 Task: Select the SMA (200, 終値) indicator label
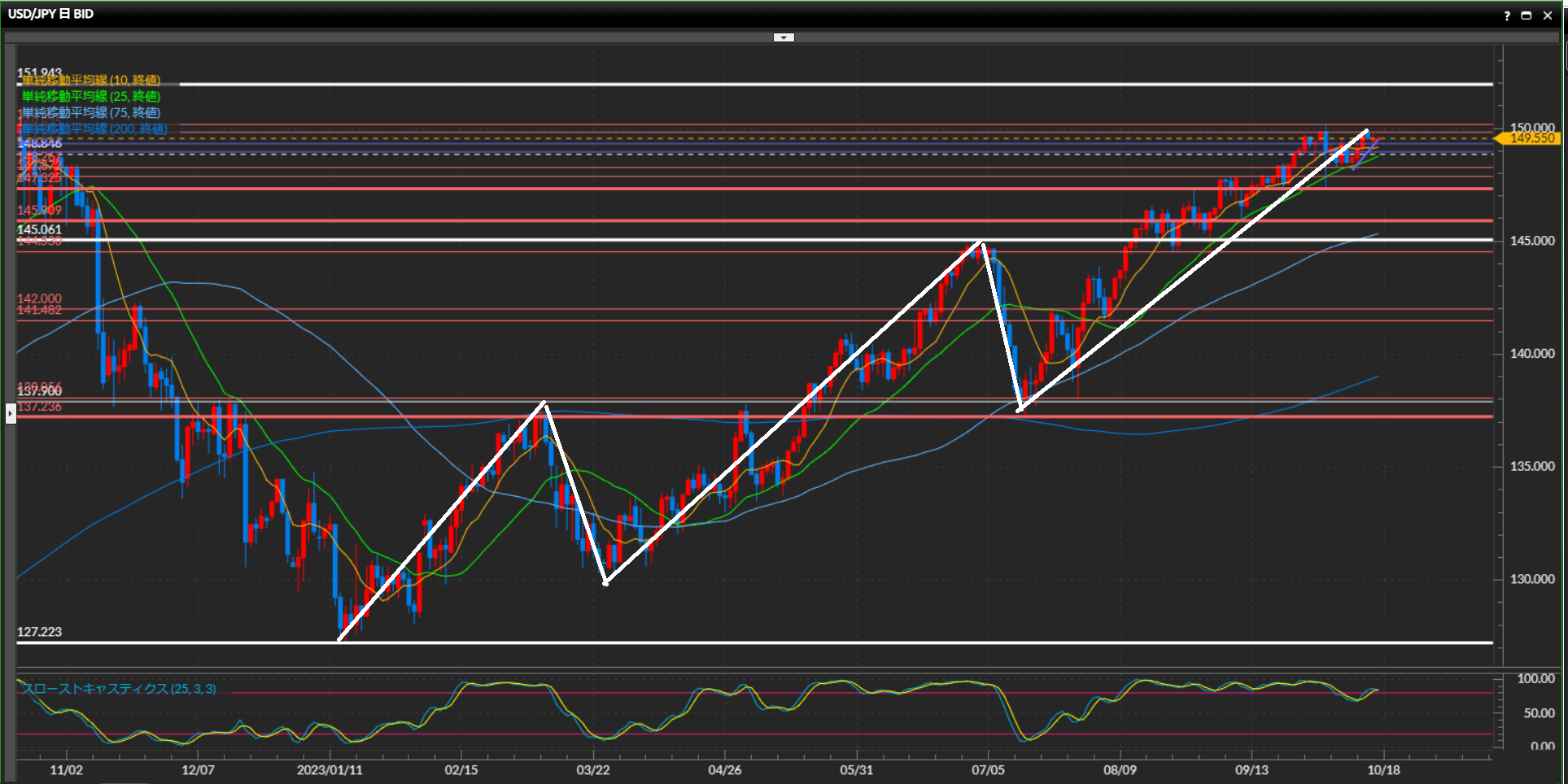click(x=94, y=129)
